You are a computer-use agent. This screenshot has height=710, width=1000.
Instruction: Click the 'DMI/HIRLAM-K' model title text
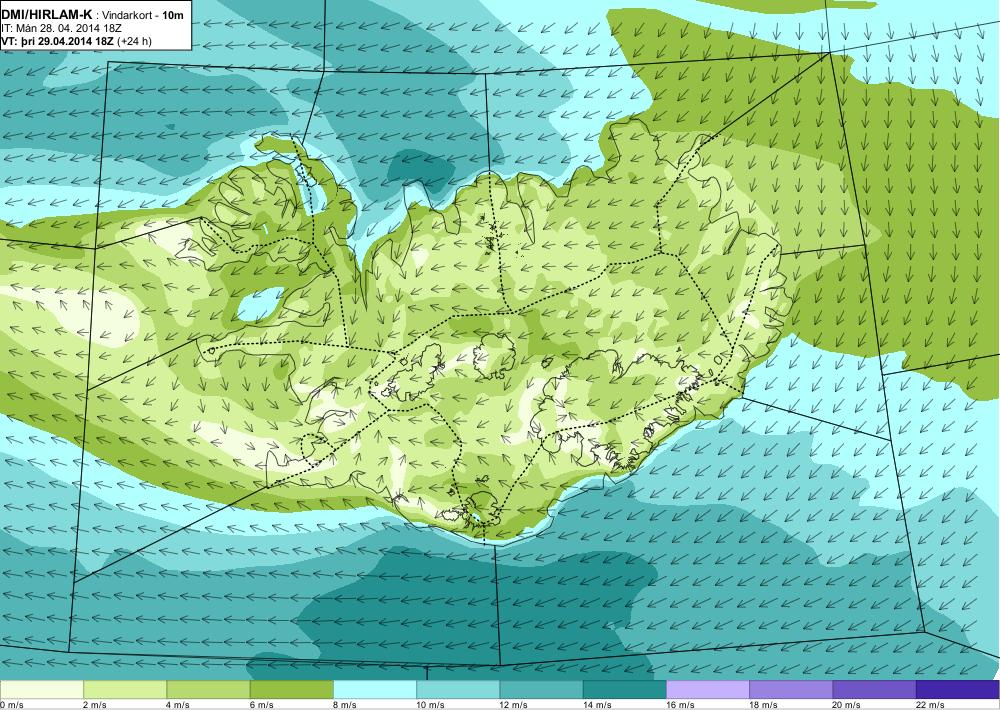pyautogui.click(x=47, y=15)
